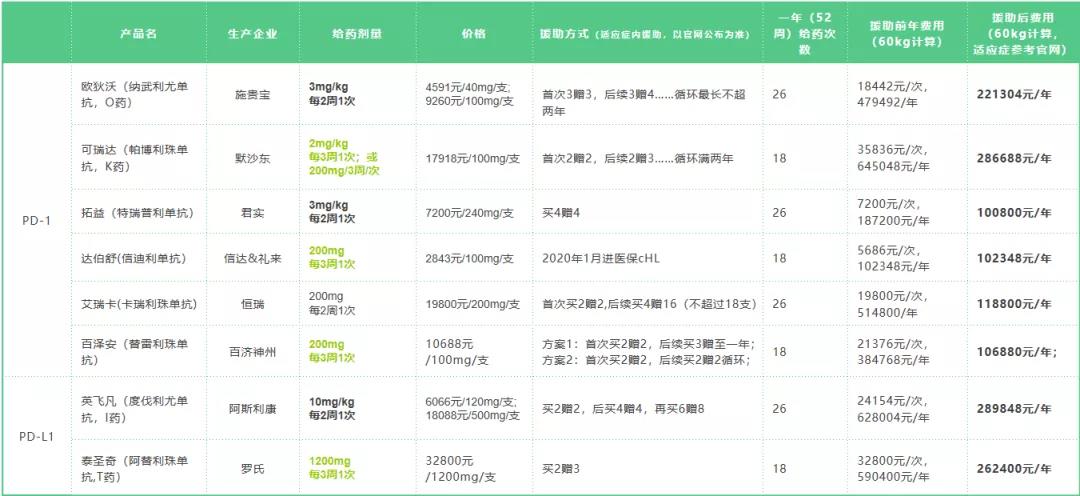This screenshot has width=1080, height=496.
Task: Click the PD-L1 category row label
Action: tap(36, 436)
